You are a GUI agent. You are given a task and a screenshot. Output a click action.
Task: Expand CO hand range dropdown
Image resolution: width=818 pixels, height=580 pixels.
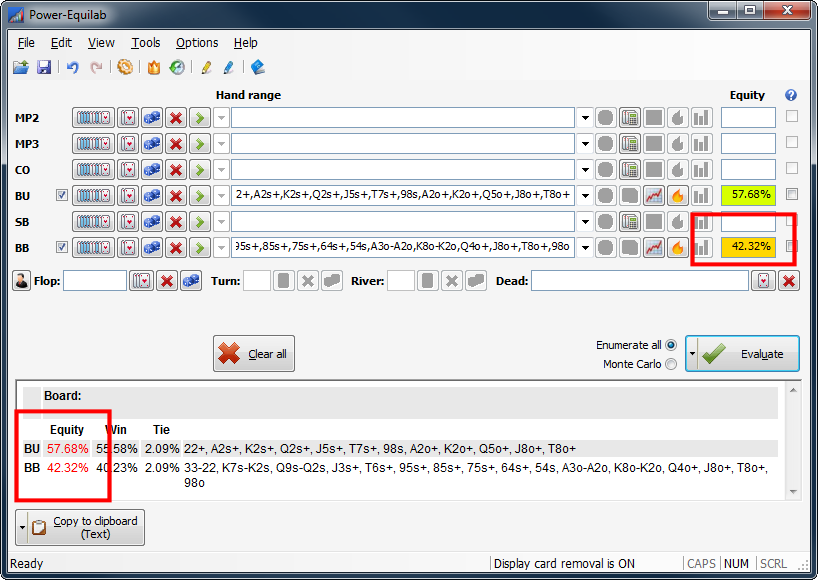click(585, 170)
